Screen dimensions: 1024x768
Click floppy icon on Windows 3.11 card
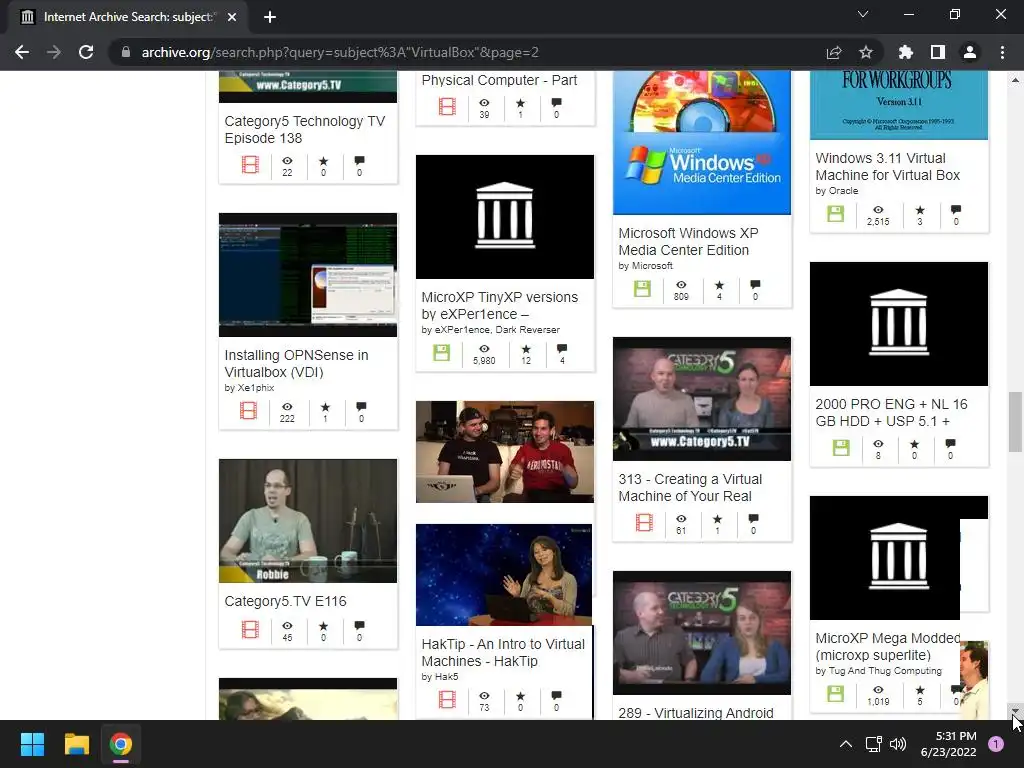835,214
